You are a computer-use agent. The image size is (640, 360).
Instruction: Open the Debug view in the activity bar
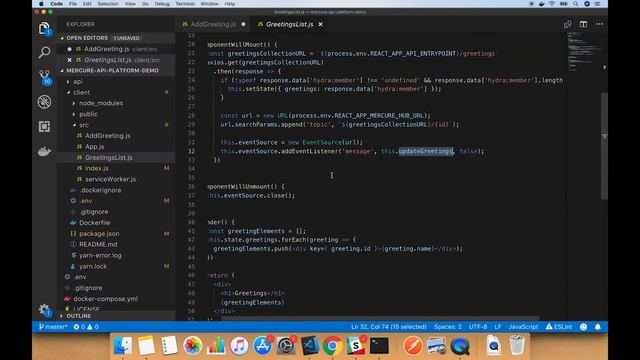(x=44, y=102)
